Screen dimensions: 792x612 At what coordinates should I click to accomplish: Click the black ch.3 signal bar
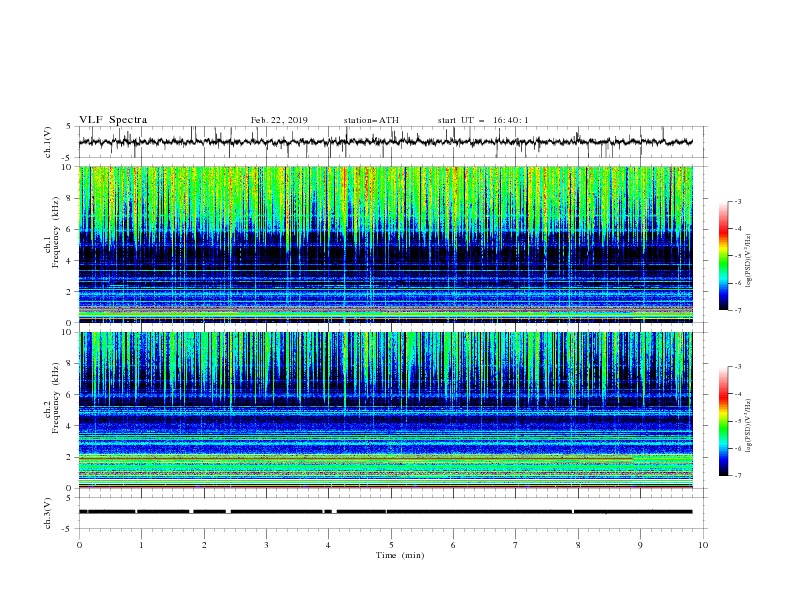(x=385, y=512)
